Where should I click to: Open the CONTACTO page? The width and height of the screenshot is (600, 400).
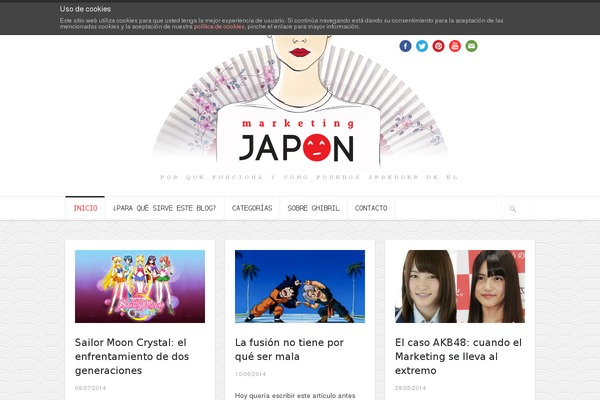371,208
